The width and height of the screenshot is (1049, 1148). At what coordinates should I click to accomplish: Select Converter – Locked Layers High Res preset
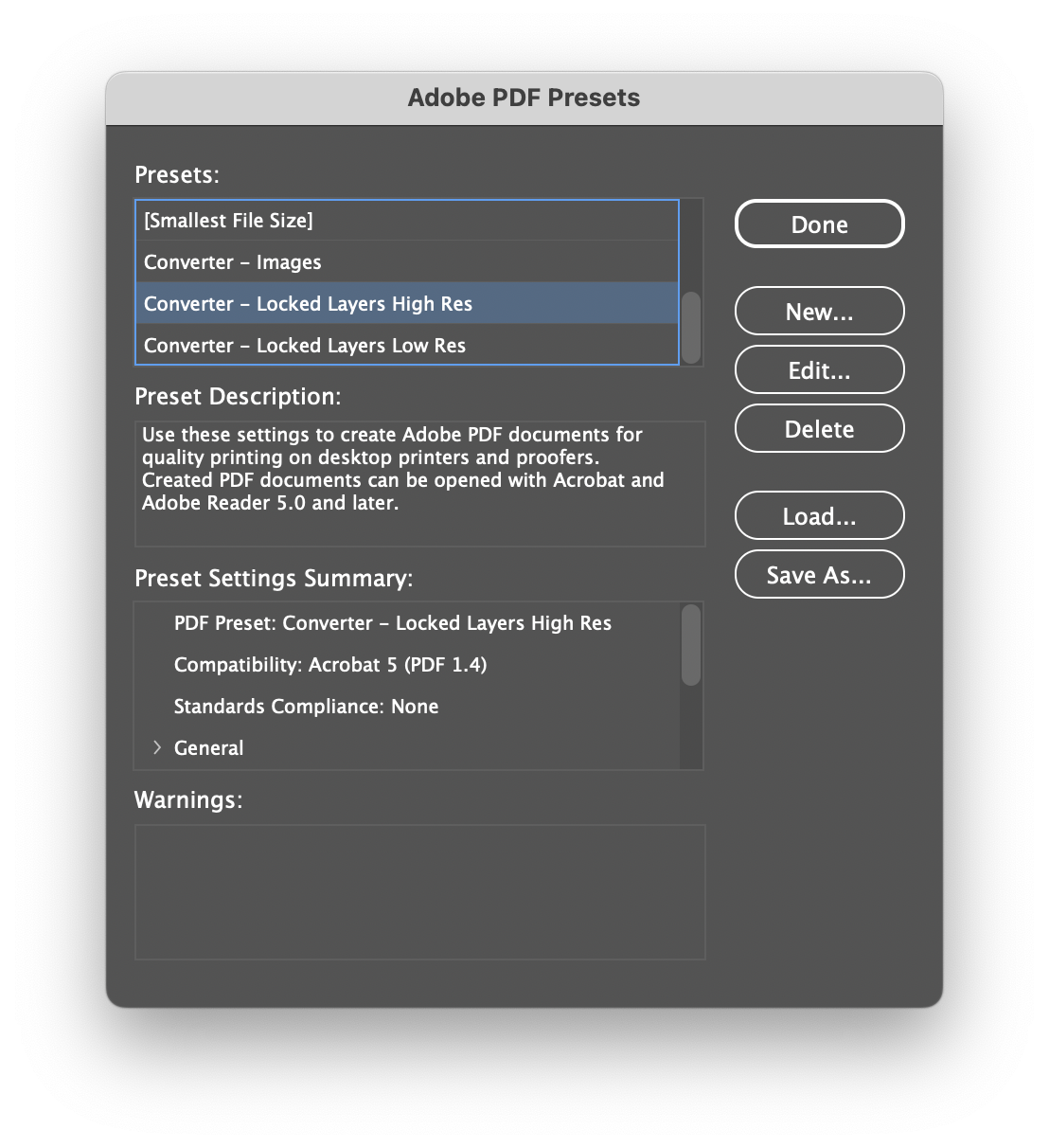click(407, 304)
